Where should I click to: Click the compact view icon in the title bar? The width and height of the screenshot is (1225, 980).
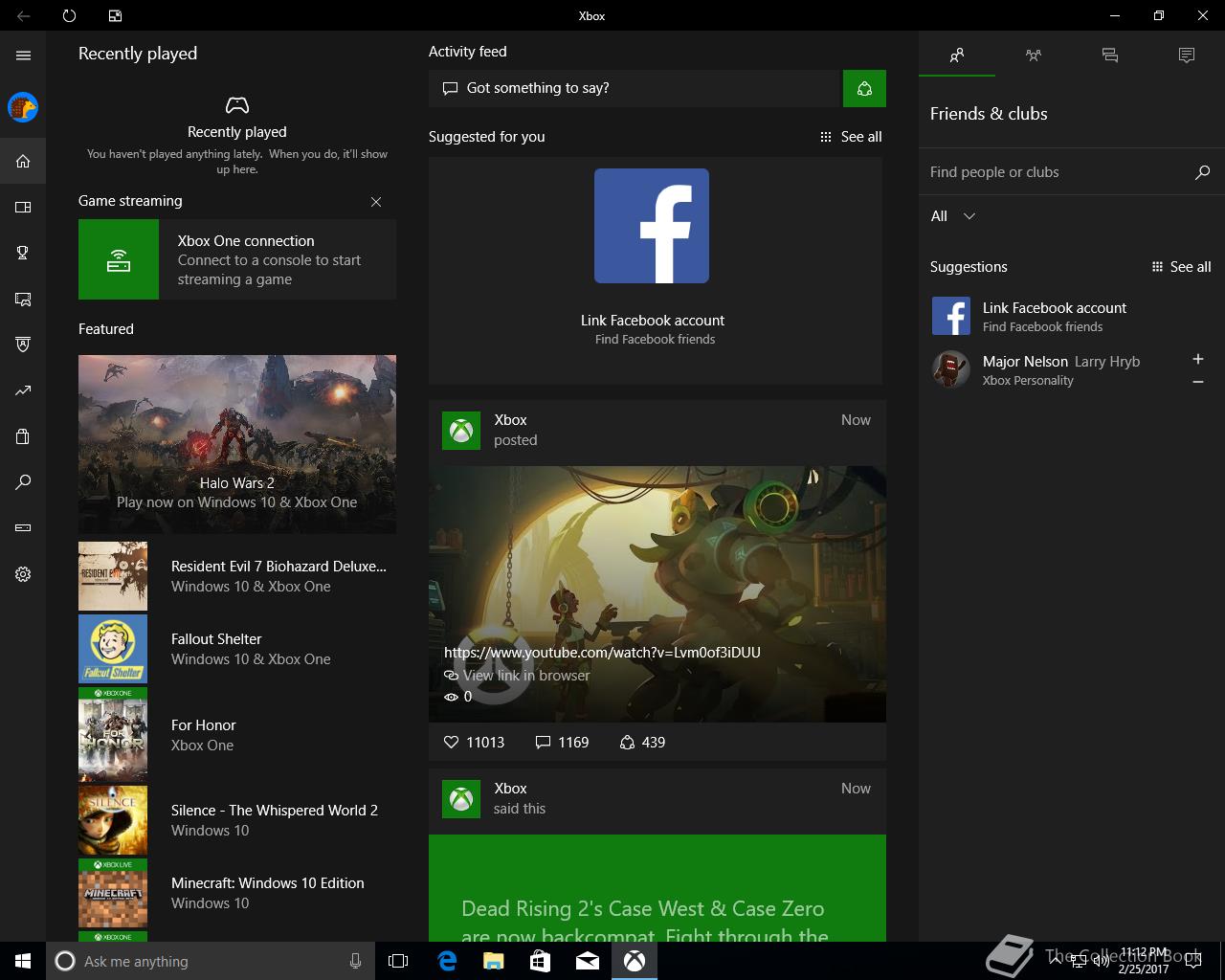115,15
